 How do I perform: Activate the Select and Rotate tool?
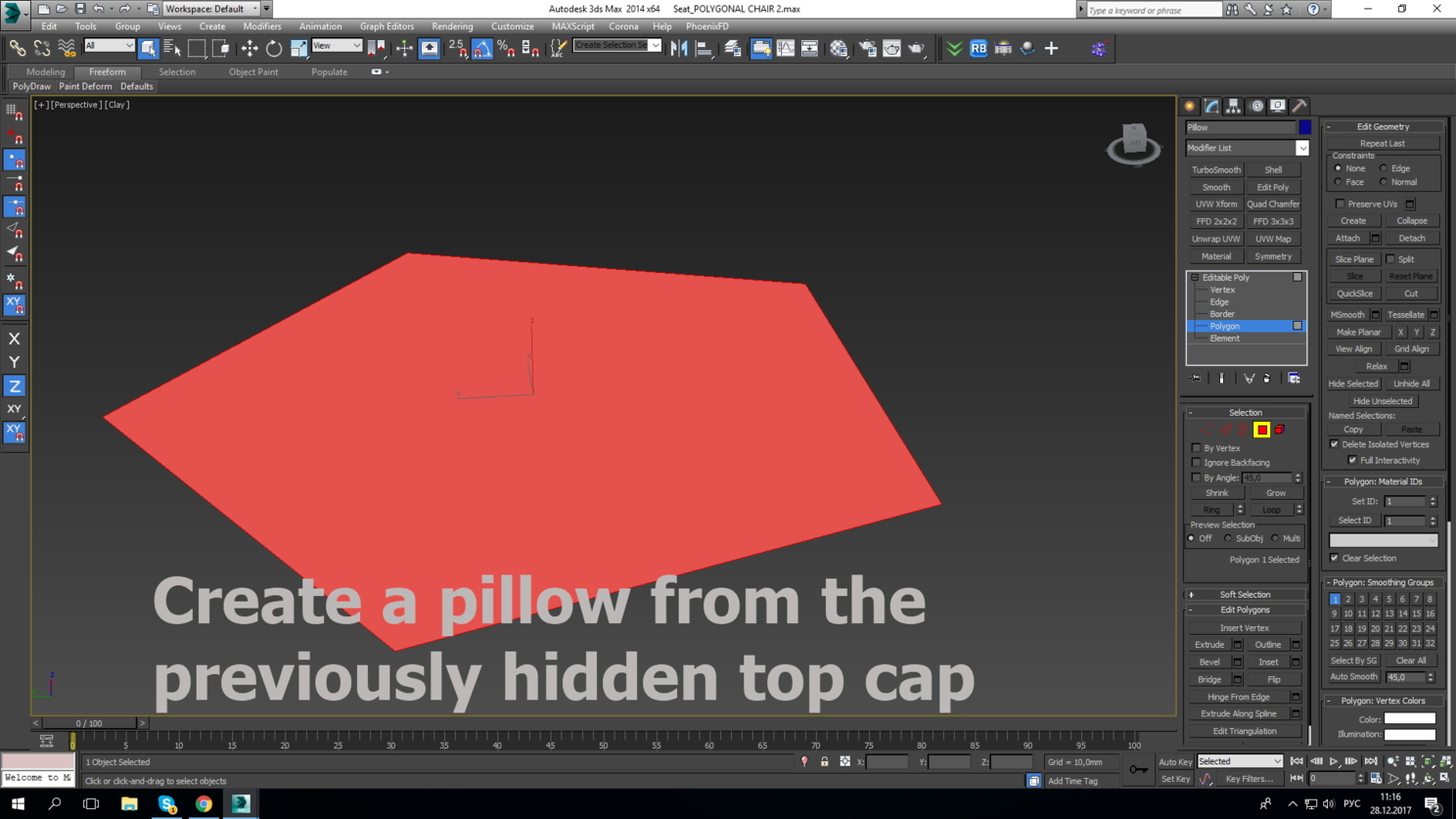[274, 48]
